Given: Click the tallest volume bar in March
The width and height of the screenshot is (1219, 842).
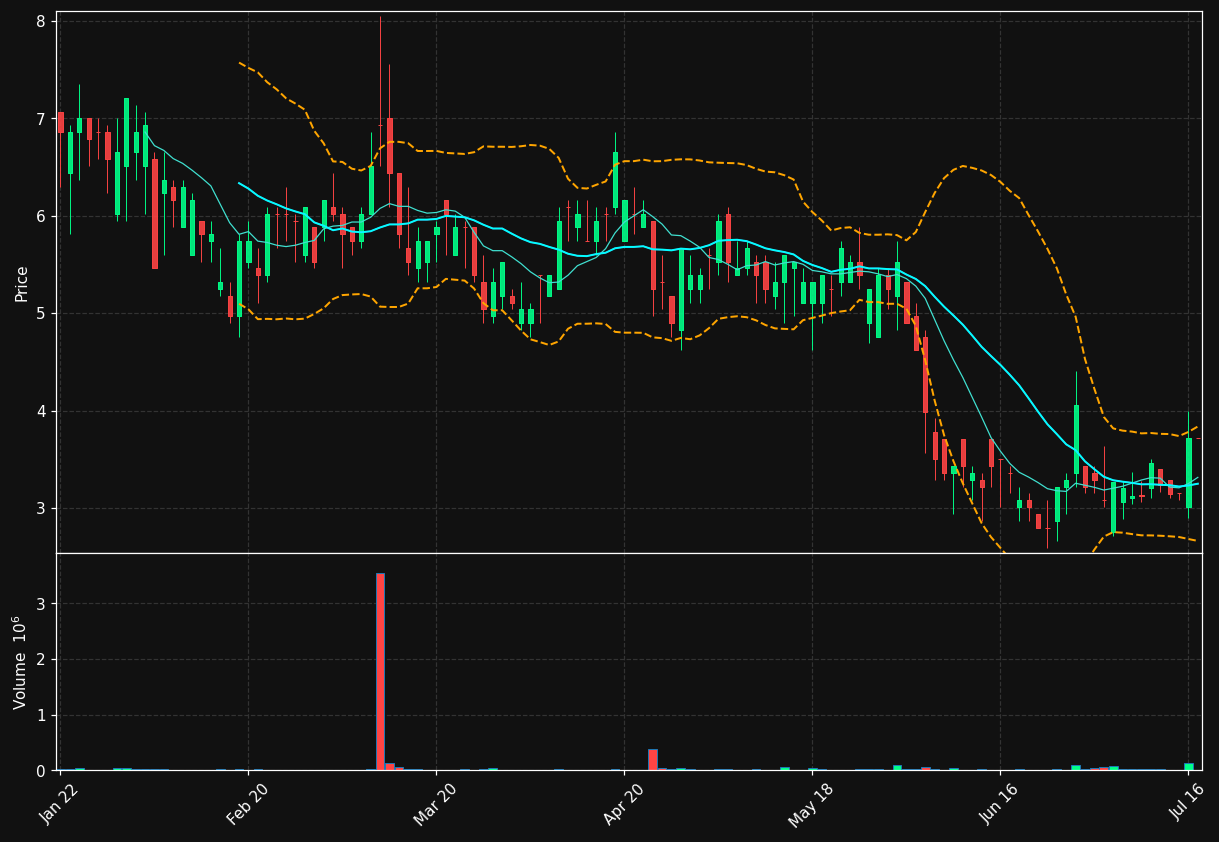Looking at the screenshot, I should point(380,672).
